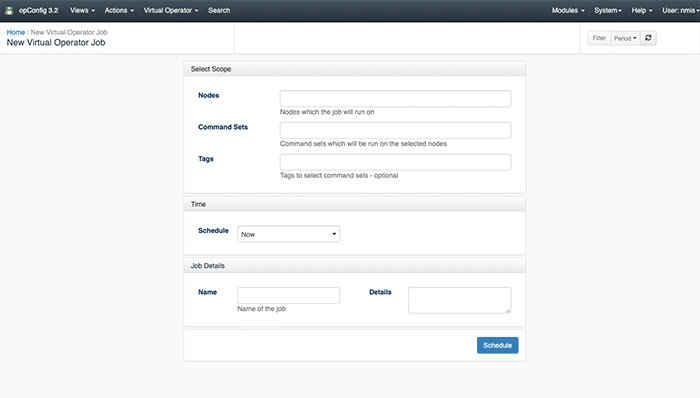This screenshot has height=398, width=700.
Task: Click the Select Scope panel header
Action: coord(354,69)
